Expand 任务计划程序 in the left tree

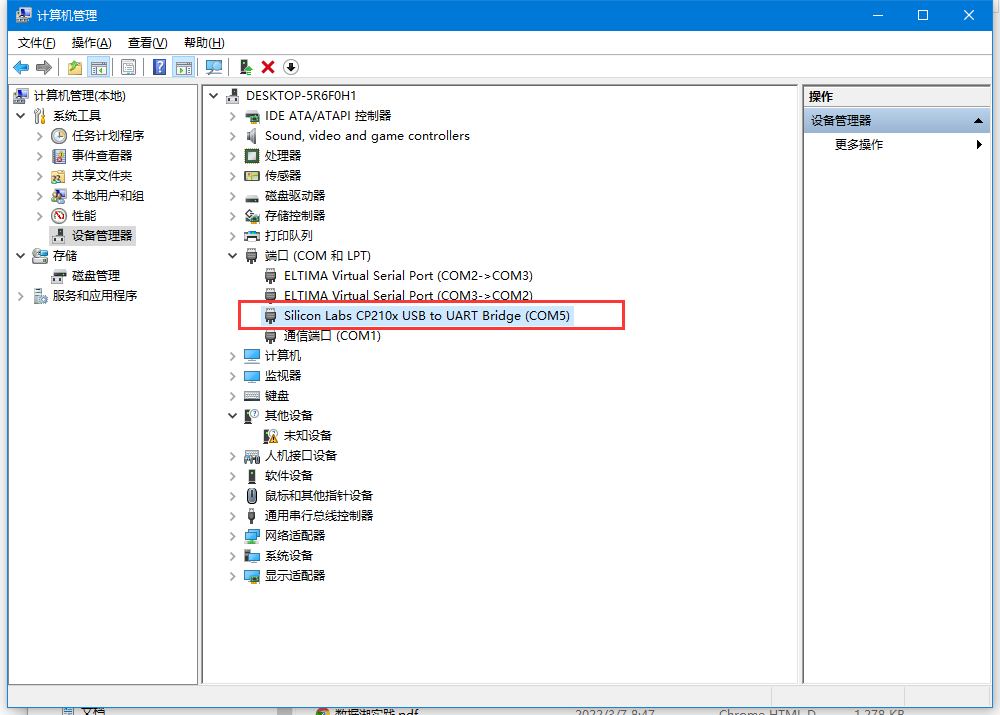[x=40, y=136]
